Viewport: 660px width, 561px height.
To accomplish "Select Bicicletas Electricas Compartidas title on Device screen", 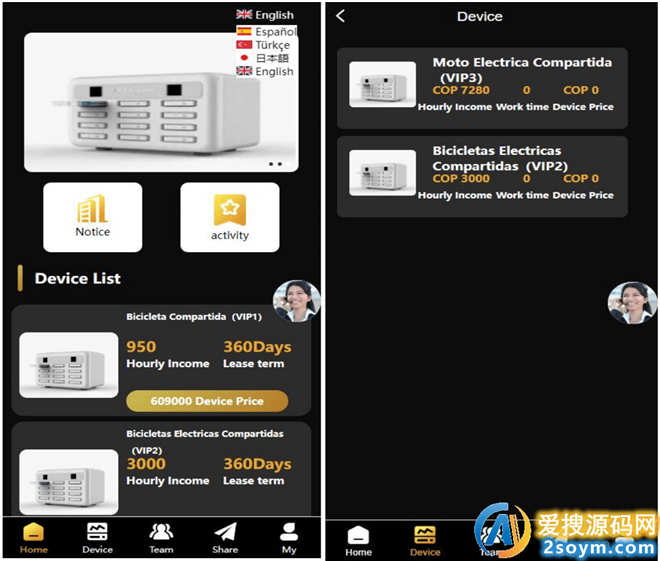I will pyautogui.click(x=500, y=158).
